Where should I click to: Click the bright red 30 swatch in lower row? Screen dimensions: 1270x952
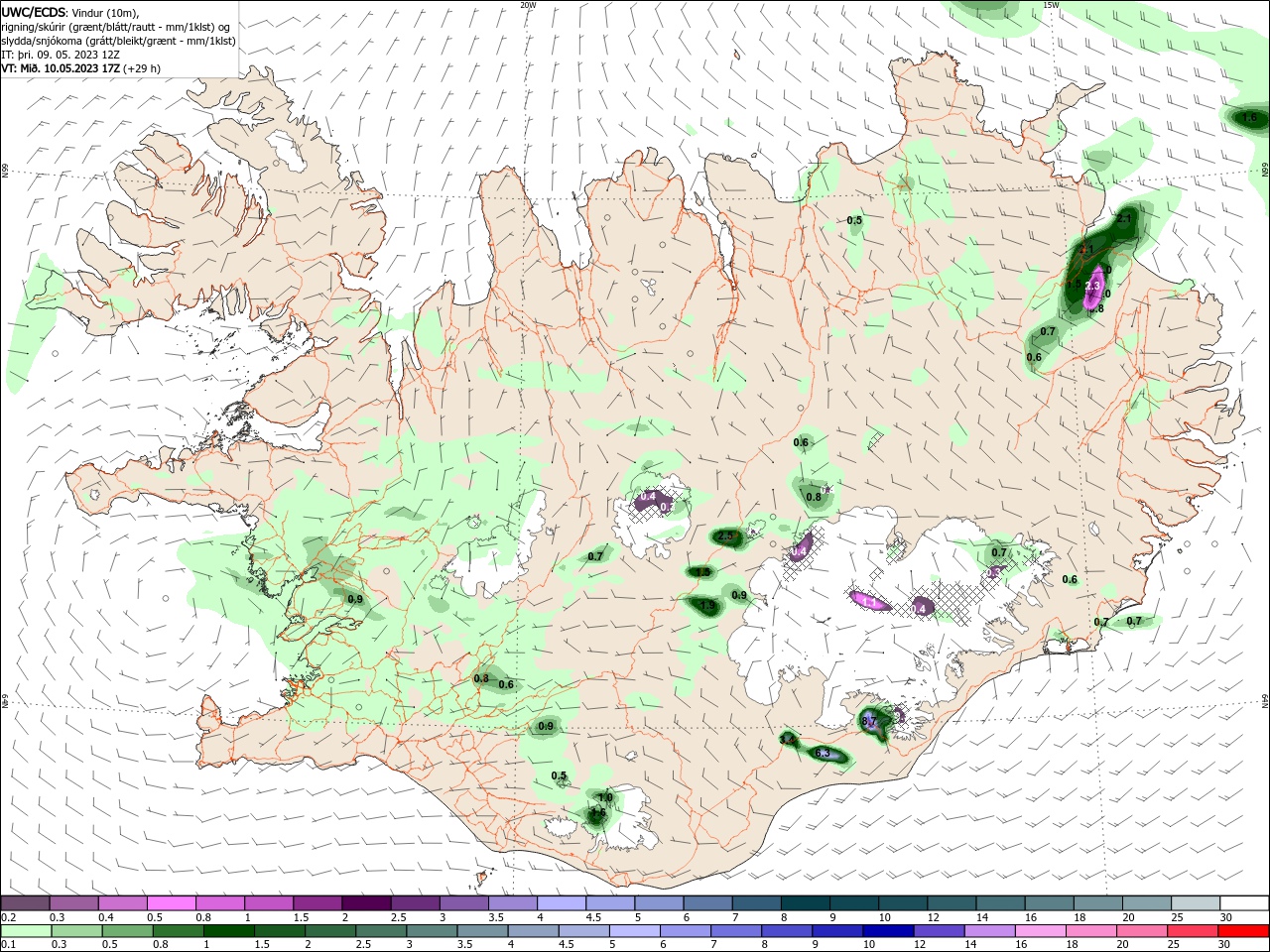pos(1242,931)
